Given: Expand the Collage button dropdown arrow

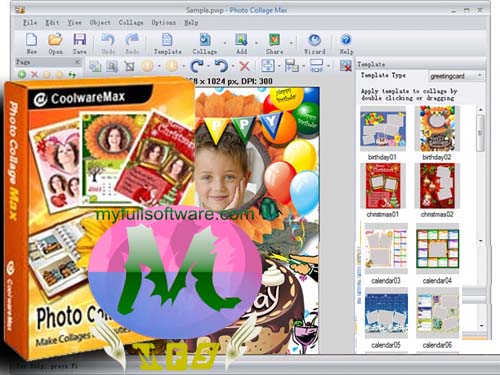Looking at the screenshot, I should (225, 43).
